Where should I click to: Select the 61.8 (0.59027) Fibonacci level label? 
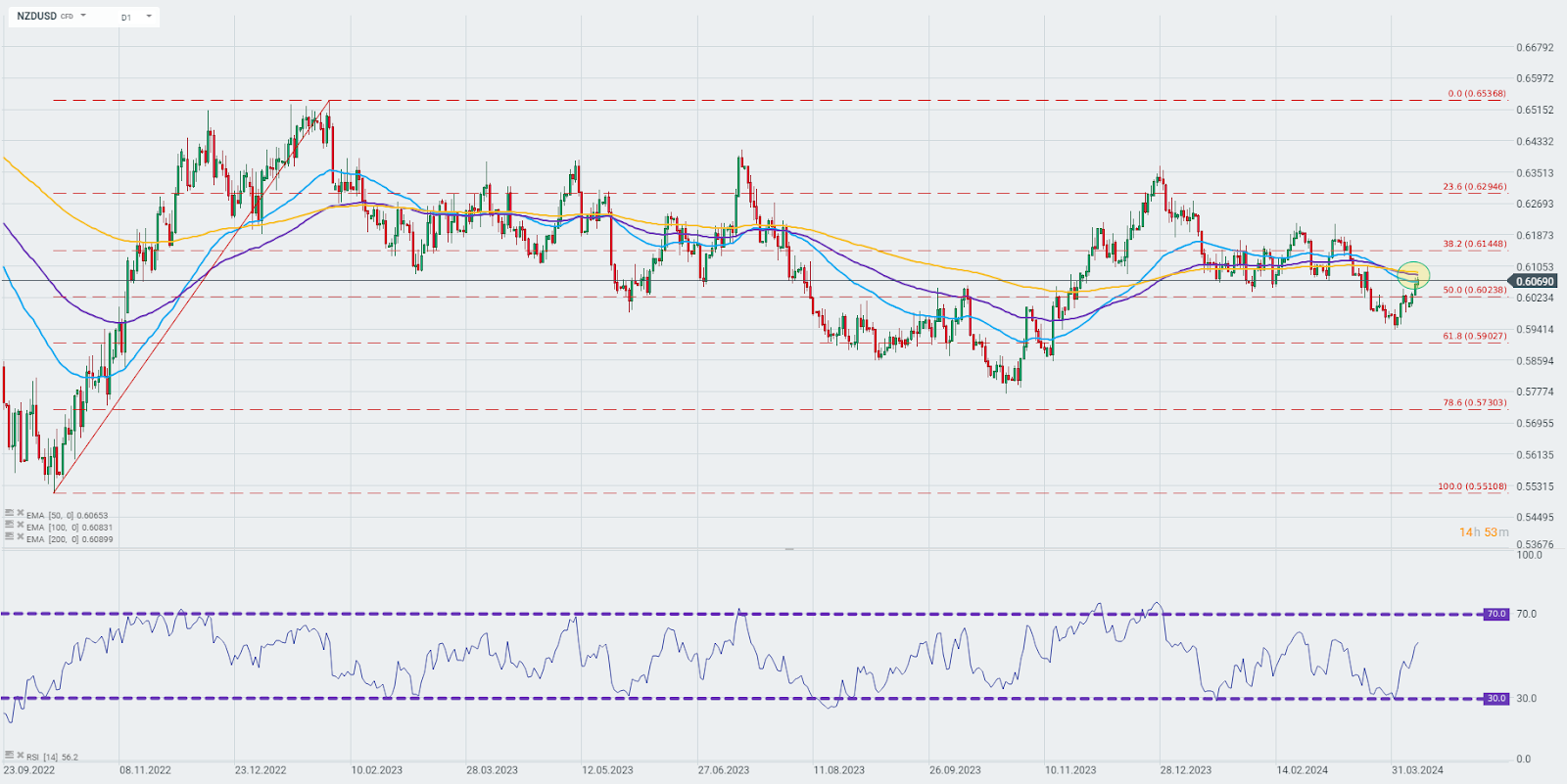pyautogui.click(x=1474, y=336)
